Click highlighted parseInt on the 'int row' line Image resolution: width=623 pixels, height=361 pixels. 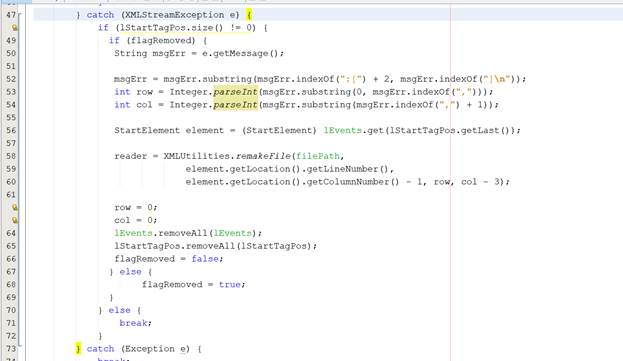236,92
